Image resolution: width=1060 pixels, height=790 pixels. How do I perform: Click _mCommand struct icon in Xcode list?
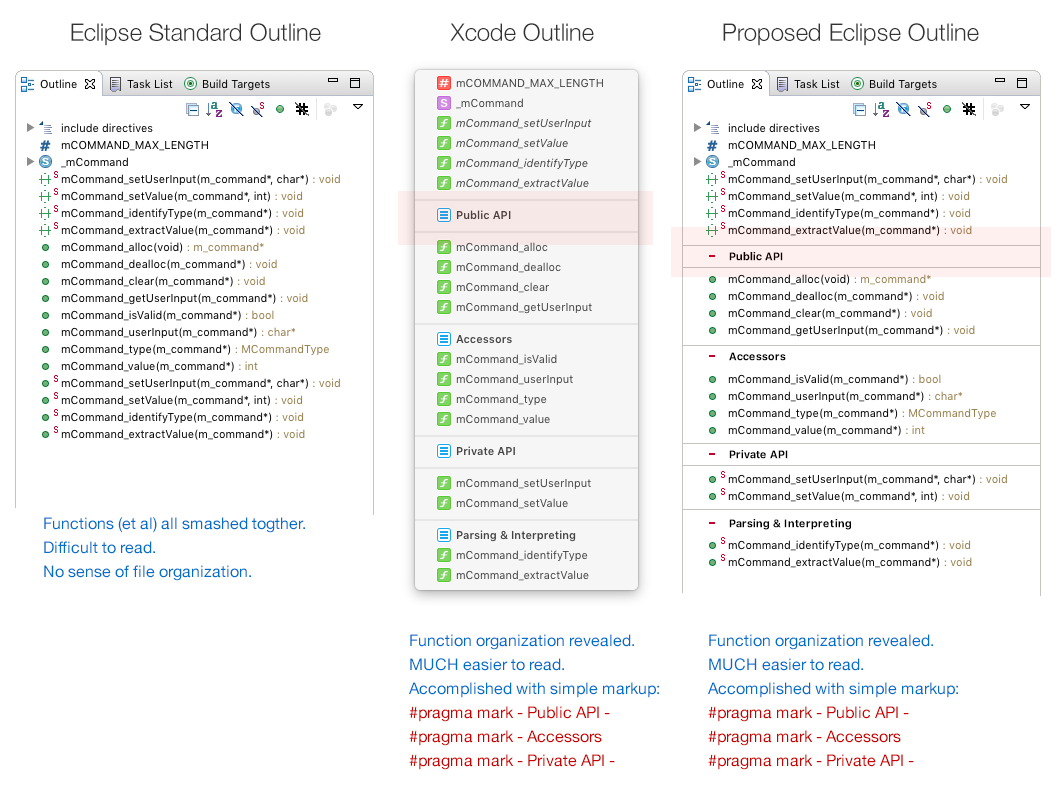click(443, 103)
